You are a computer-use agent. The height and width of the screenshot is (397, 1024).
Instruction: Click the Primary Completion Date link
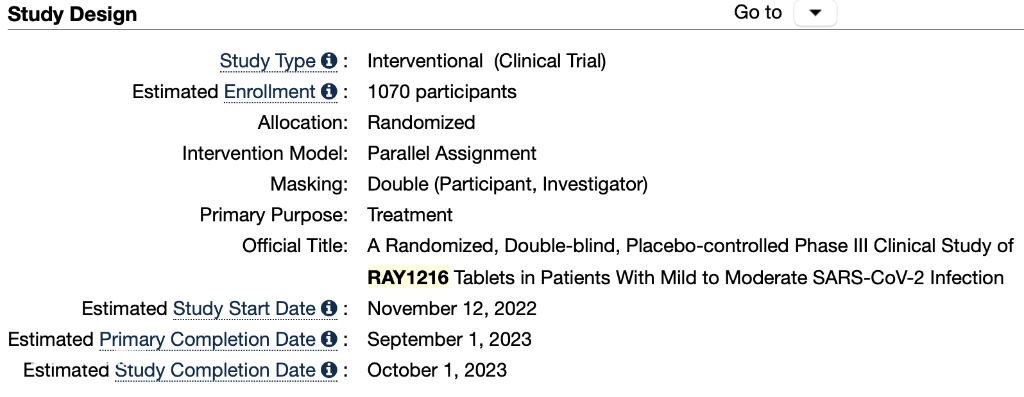208,340
